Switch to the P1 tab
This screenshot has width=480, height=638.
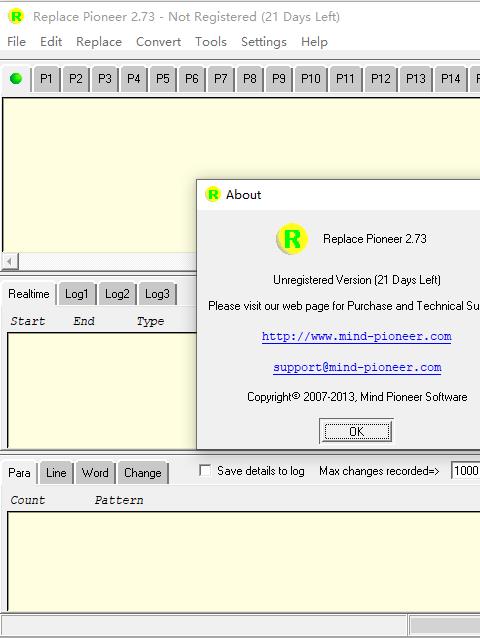click(x=46, y=79)
